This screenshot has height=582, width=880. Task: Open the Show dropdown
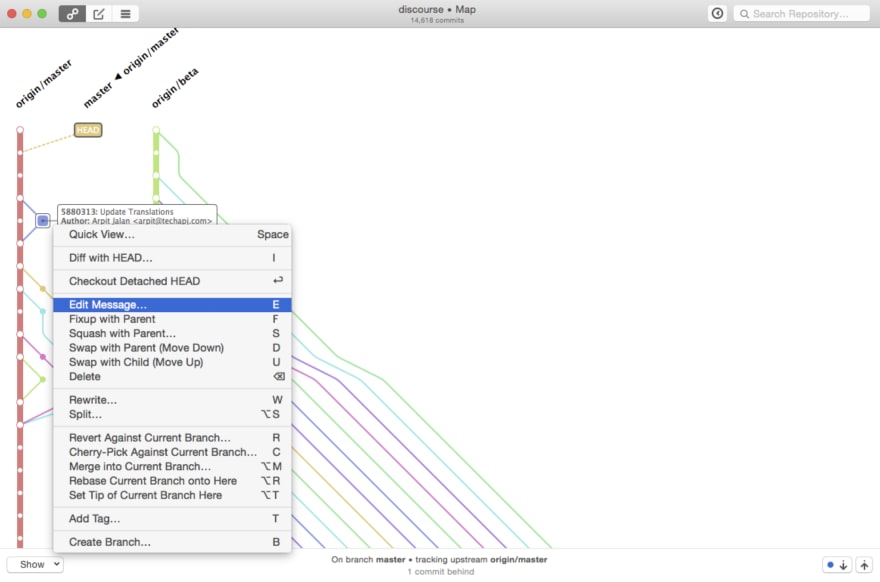35,565
